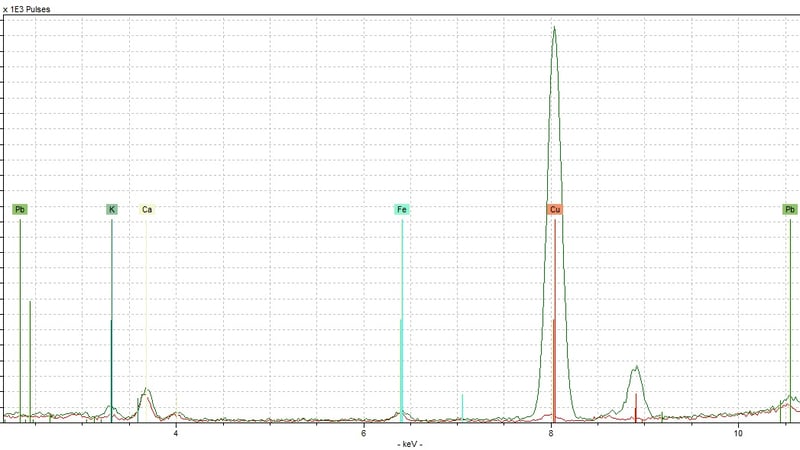800x450 pixels.
Task: Select the K element marker label
Action: click(x=112, y=210)
